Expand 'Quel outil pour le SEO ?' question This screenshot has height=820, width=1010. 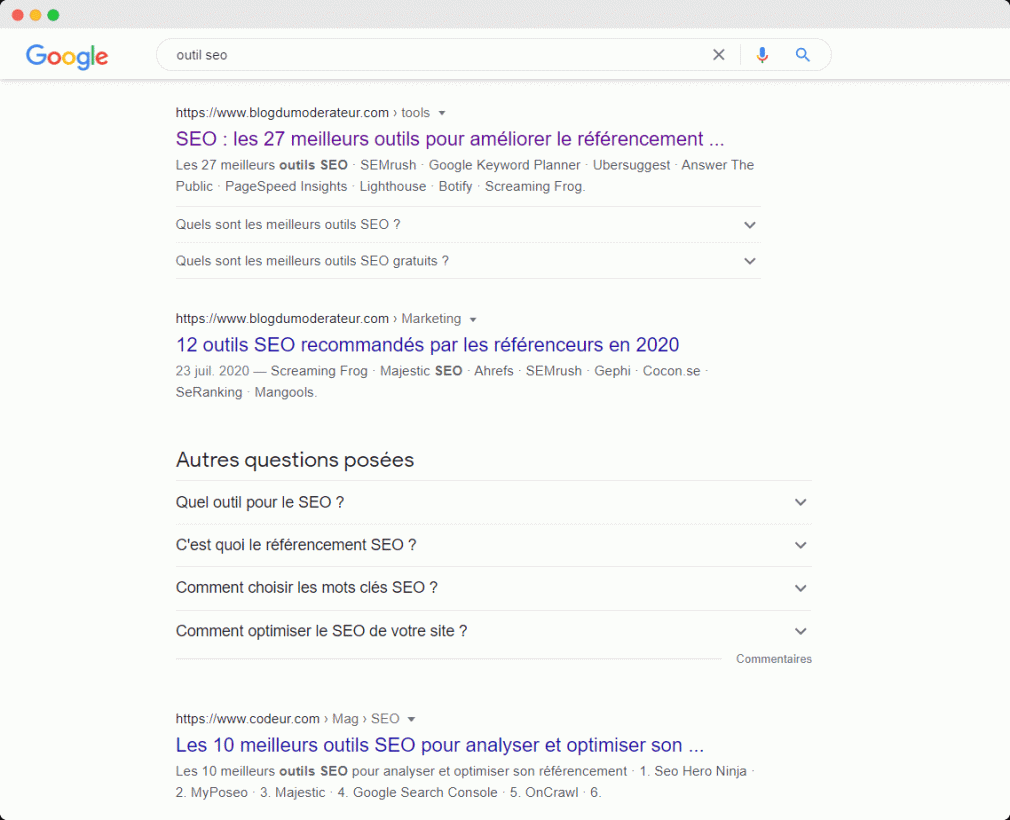tap(493, 502)
